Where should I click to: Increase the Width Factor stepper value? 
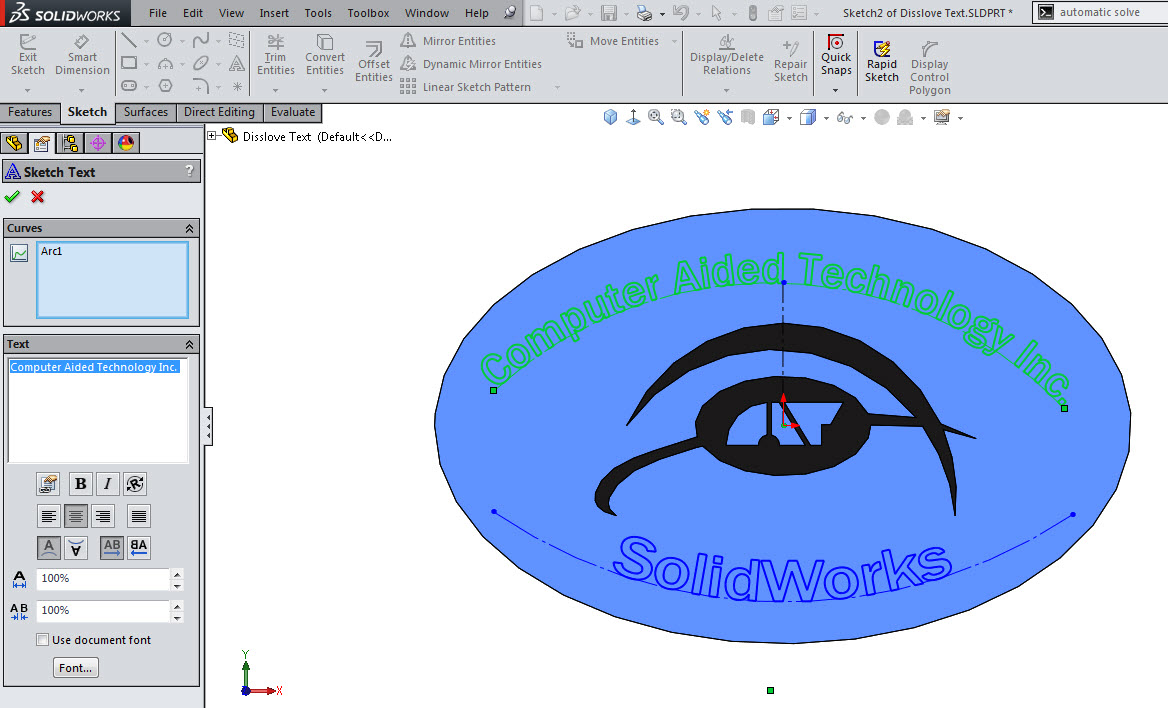point(177,573)
